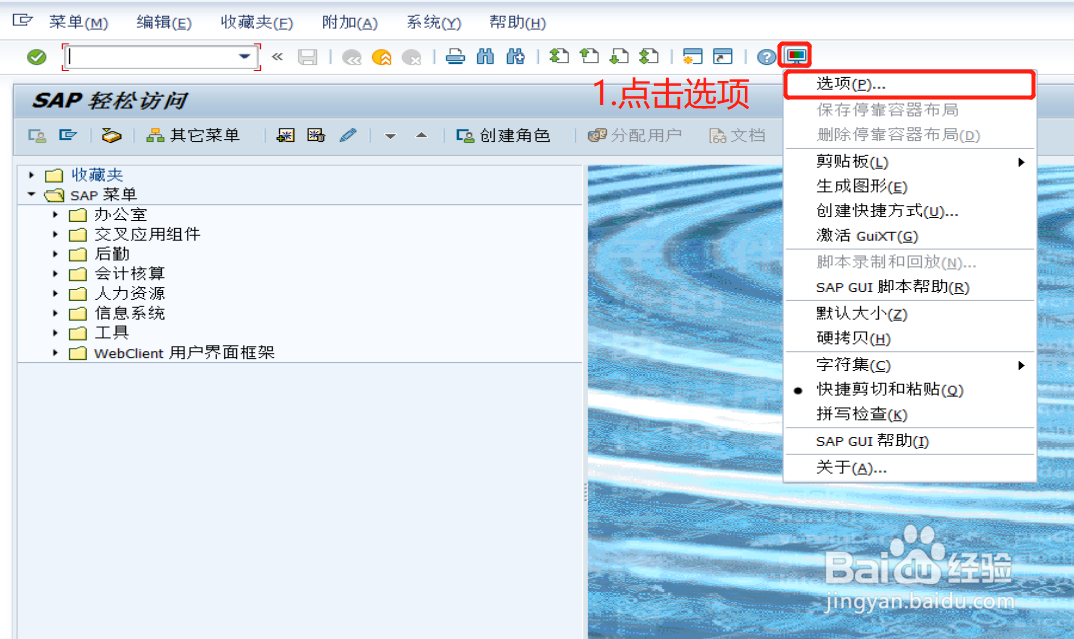Click the Delete Favorites icon
The image size is (1074, 639).
tap(316, 136)
